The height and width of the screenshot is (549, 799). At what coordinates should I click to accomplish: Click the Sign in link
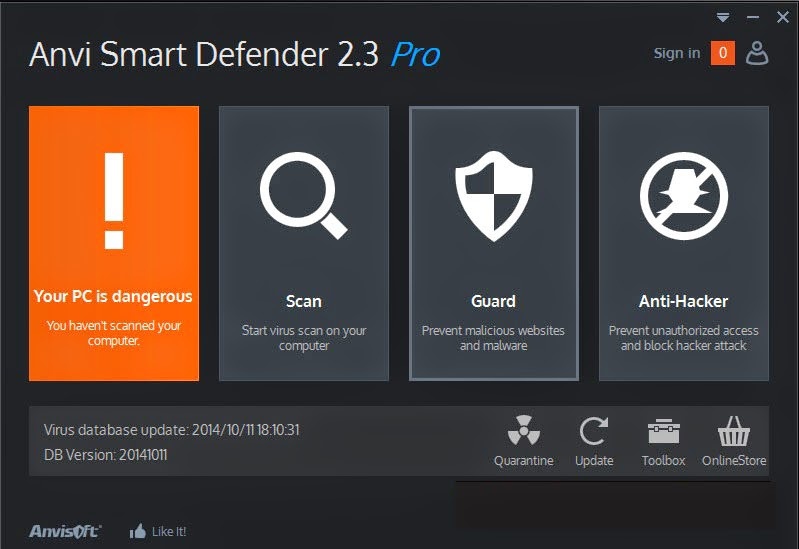(x=677, y=53)
